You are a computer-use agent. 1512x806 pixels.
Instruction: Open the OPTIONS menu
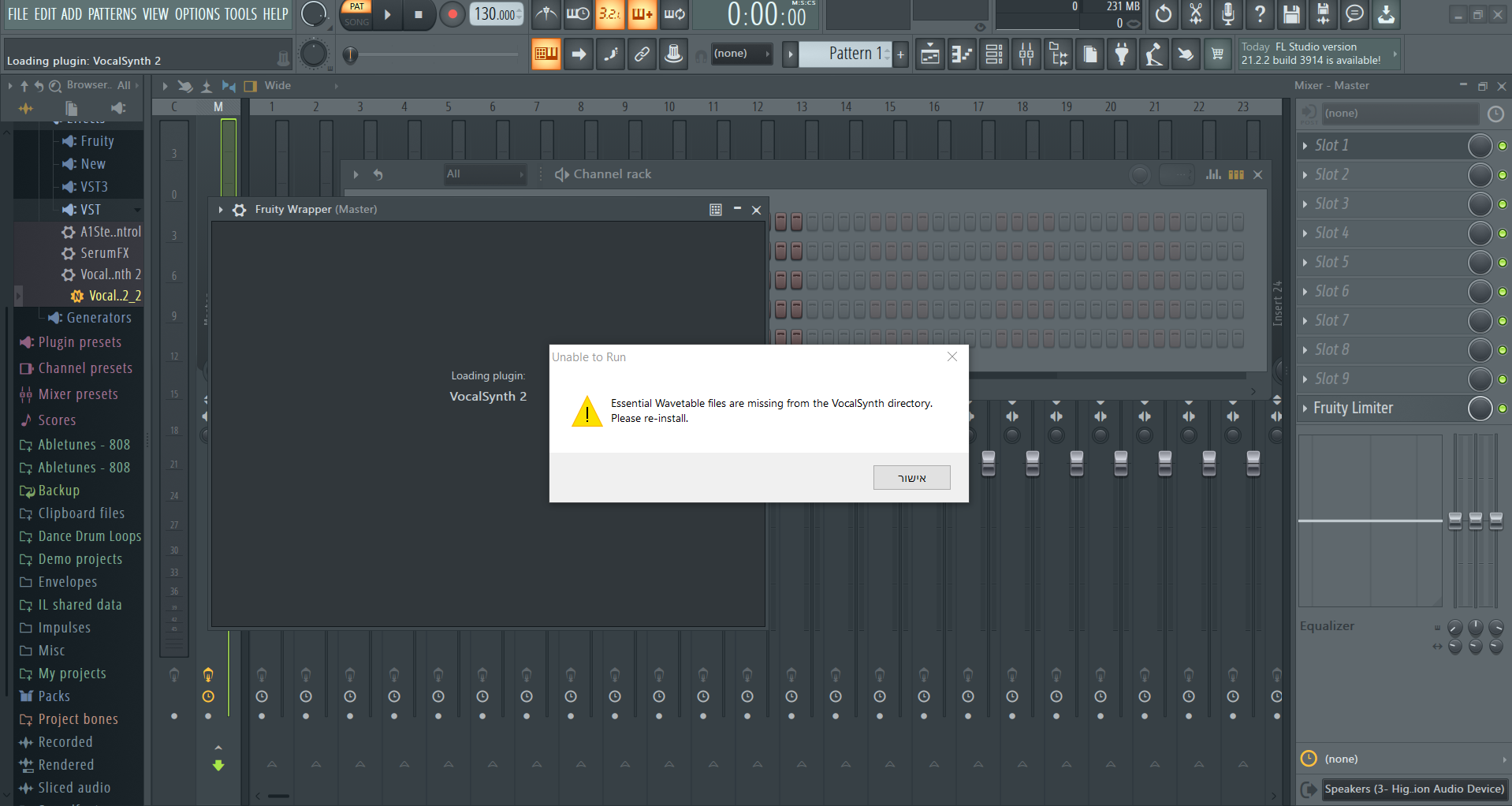coord(197,14)
